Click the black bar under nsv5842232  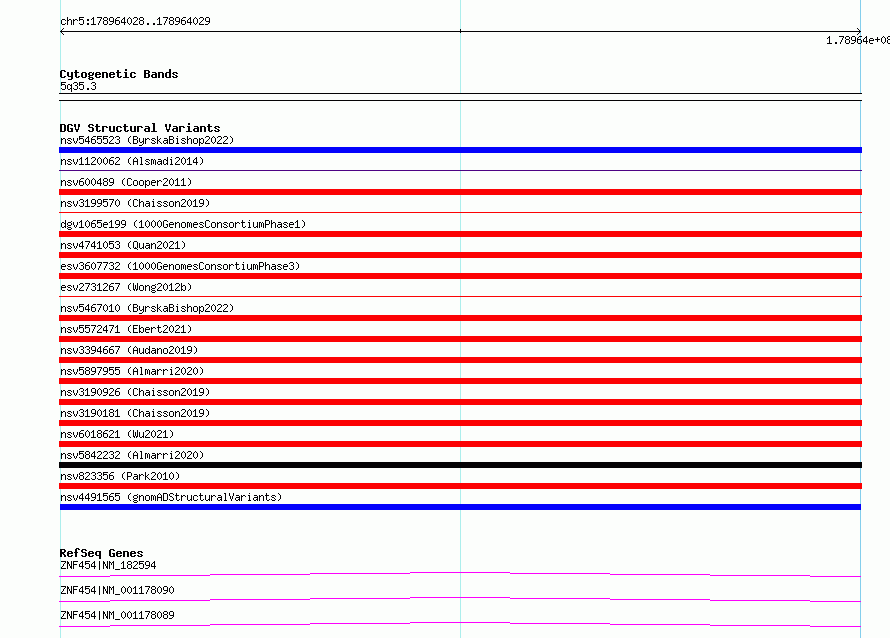tap(460, 465)
